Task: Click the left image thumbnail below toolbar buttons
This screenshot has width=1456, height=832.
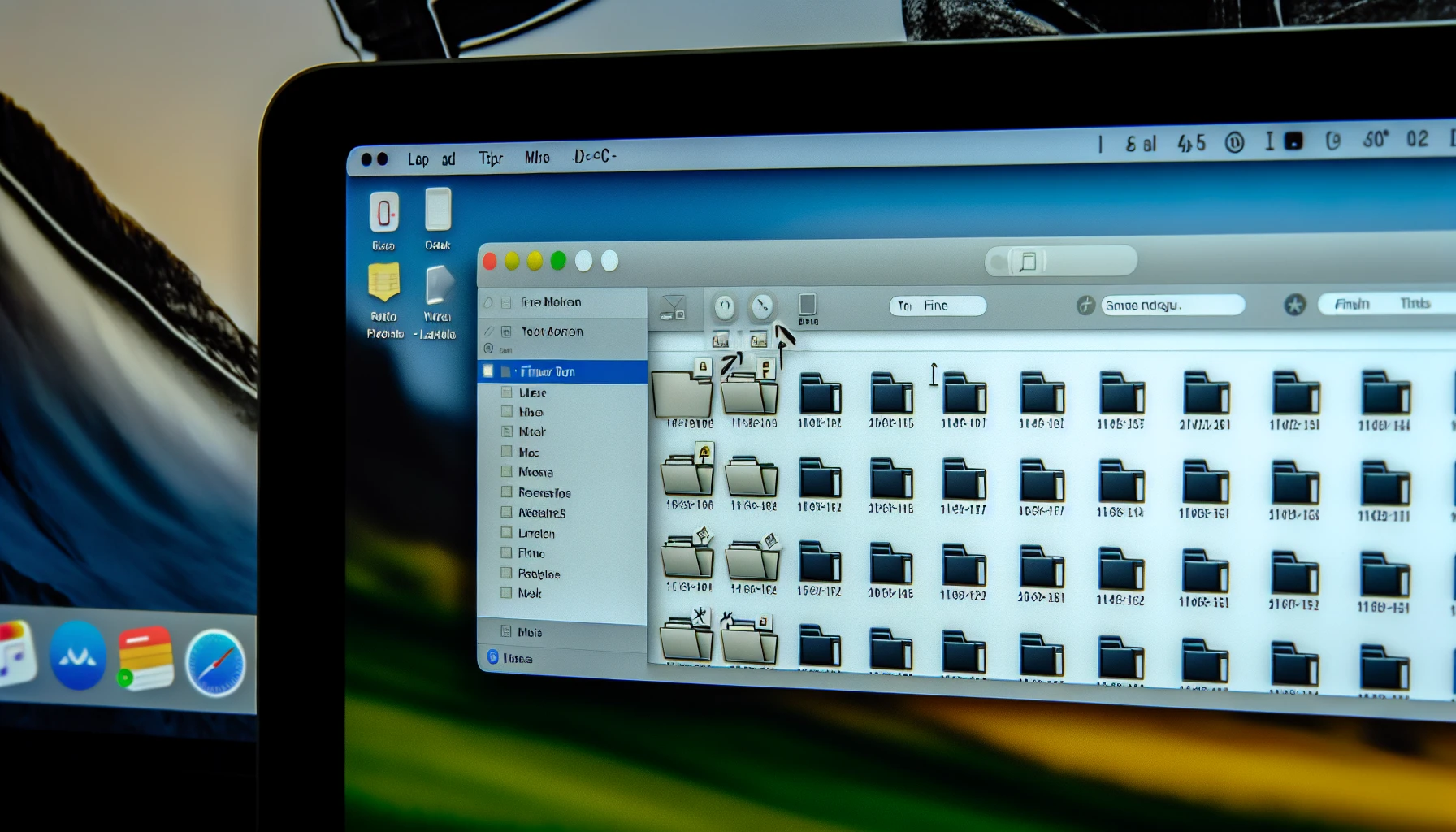Action: (721, 340)
